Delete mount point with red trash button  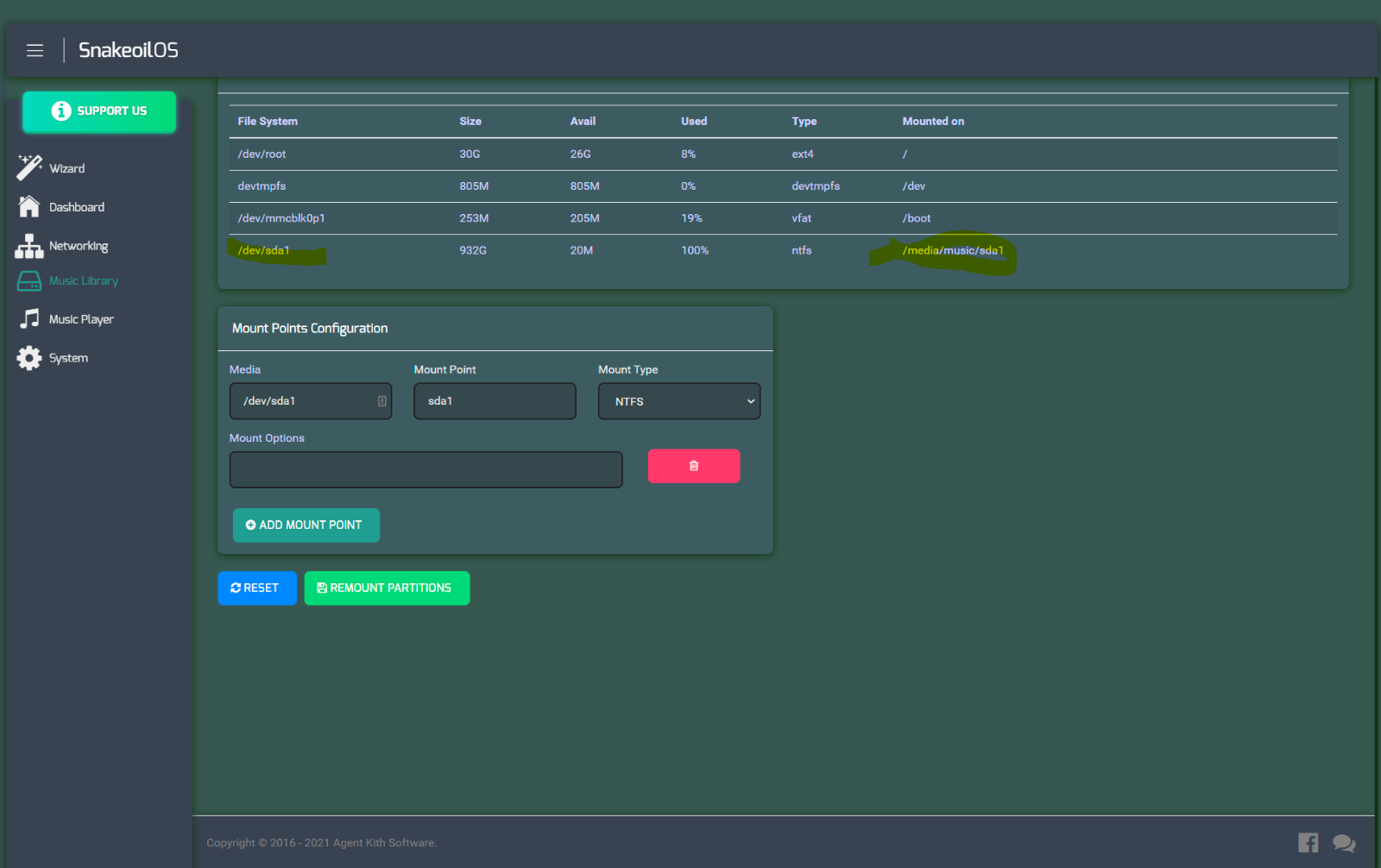pyautogui.click(x=693, y=466)
